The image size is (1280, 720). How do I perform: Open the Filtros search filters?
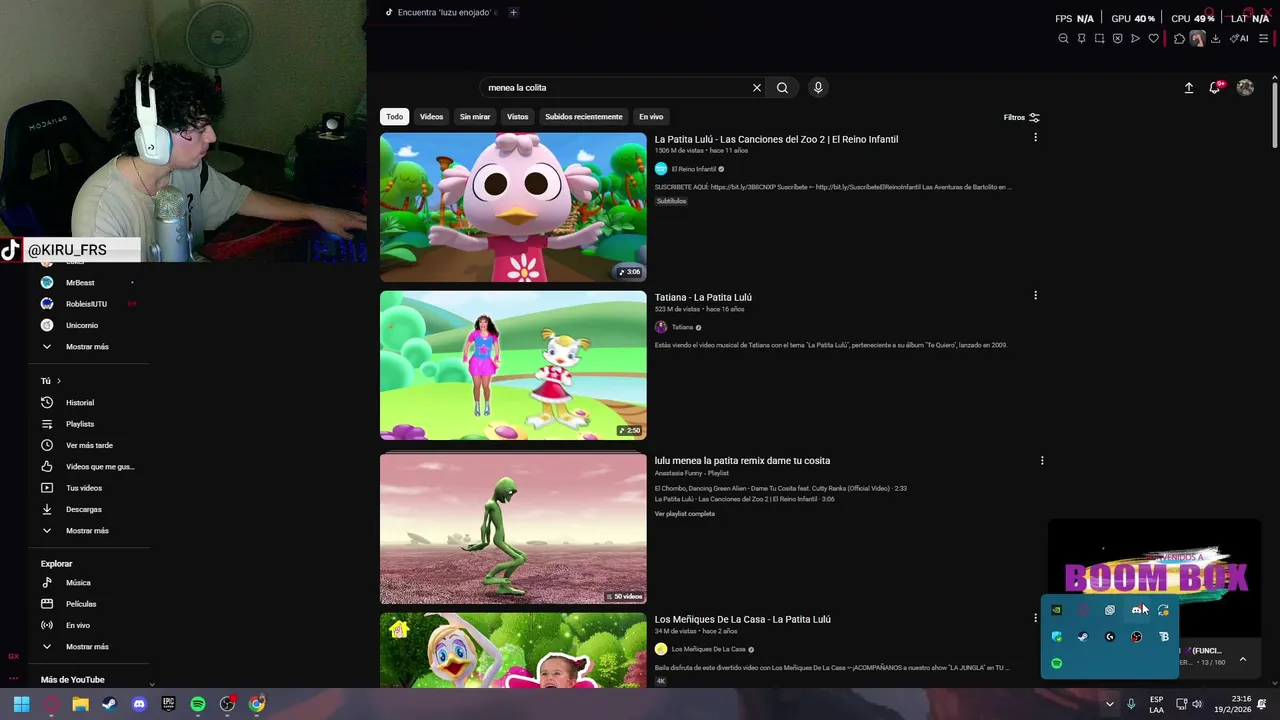click(1022, 117)
